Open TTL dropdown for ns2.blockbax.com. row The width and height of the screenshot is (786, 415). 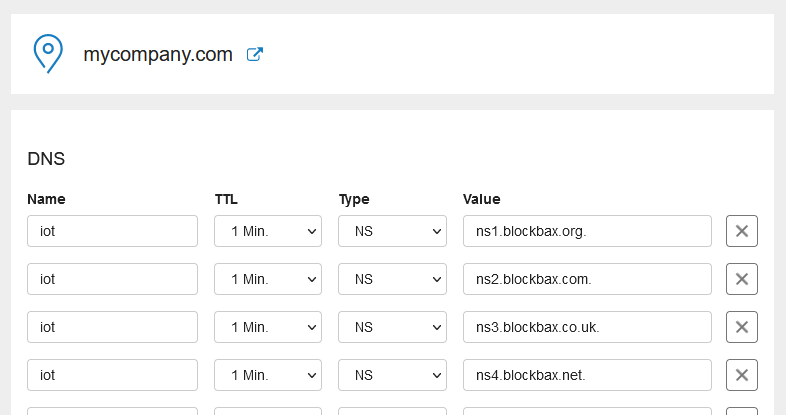point(268,279)
